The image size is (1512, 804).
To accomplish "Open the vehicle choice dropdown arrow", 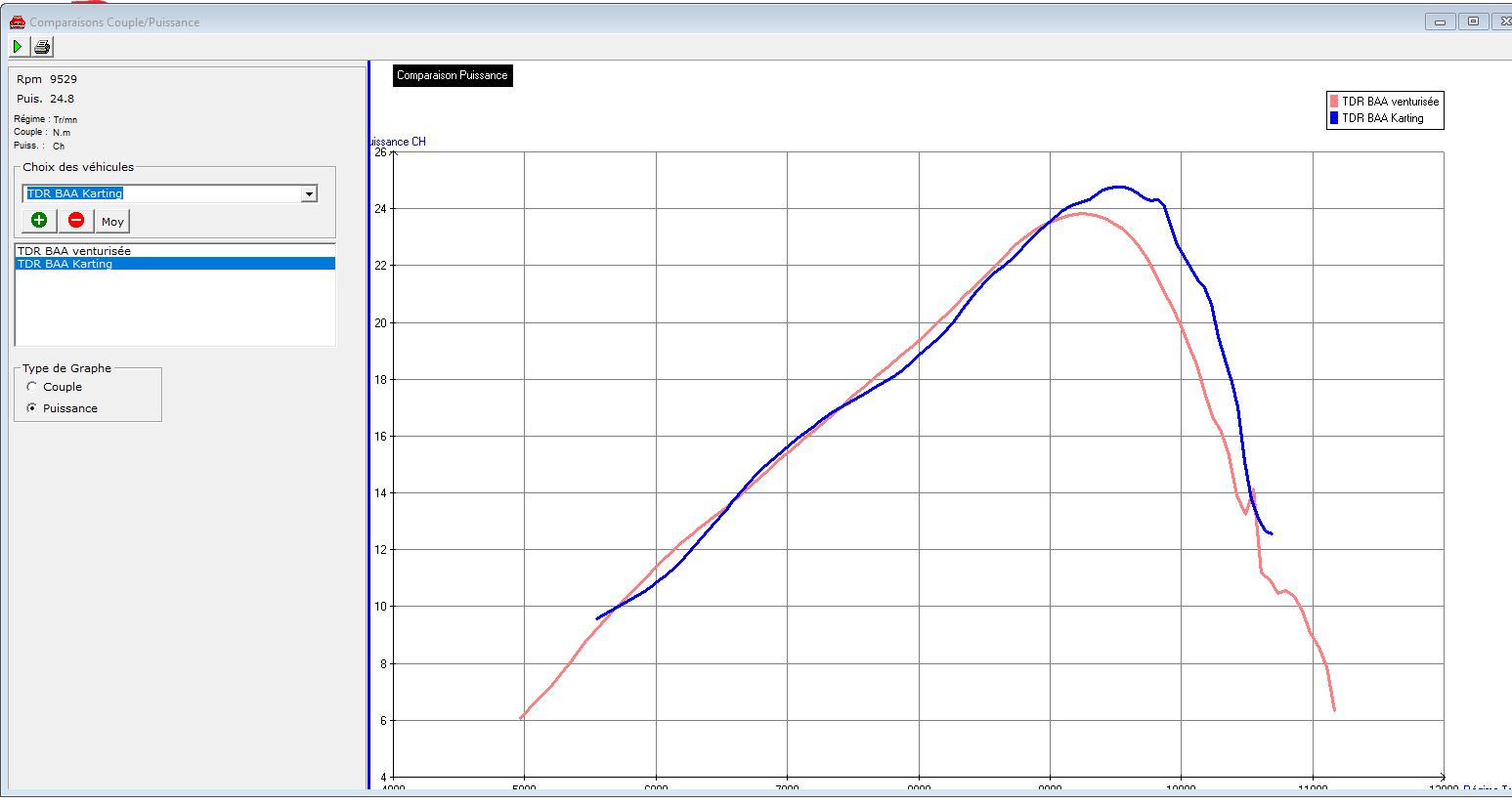I will pos(309,193).
